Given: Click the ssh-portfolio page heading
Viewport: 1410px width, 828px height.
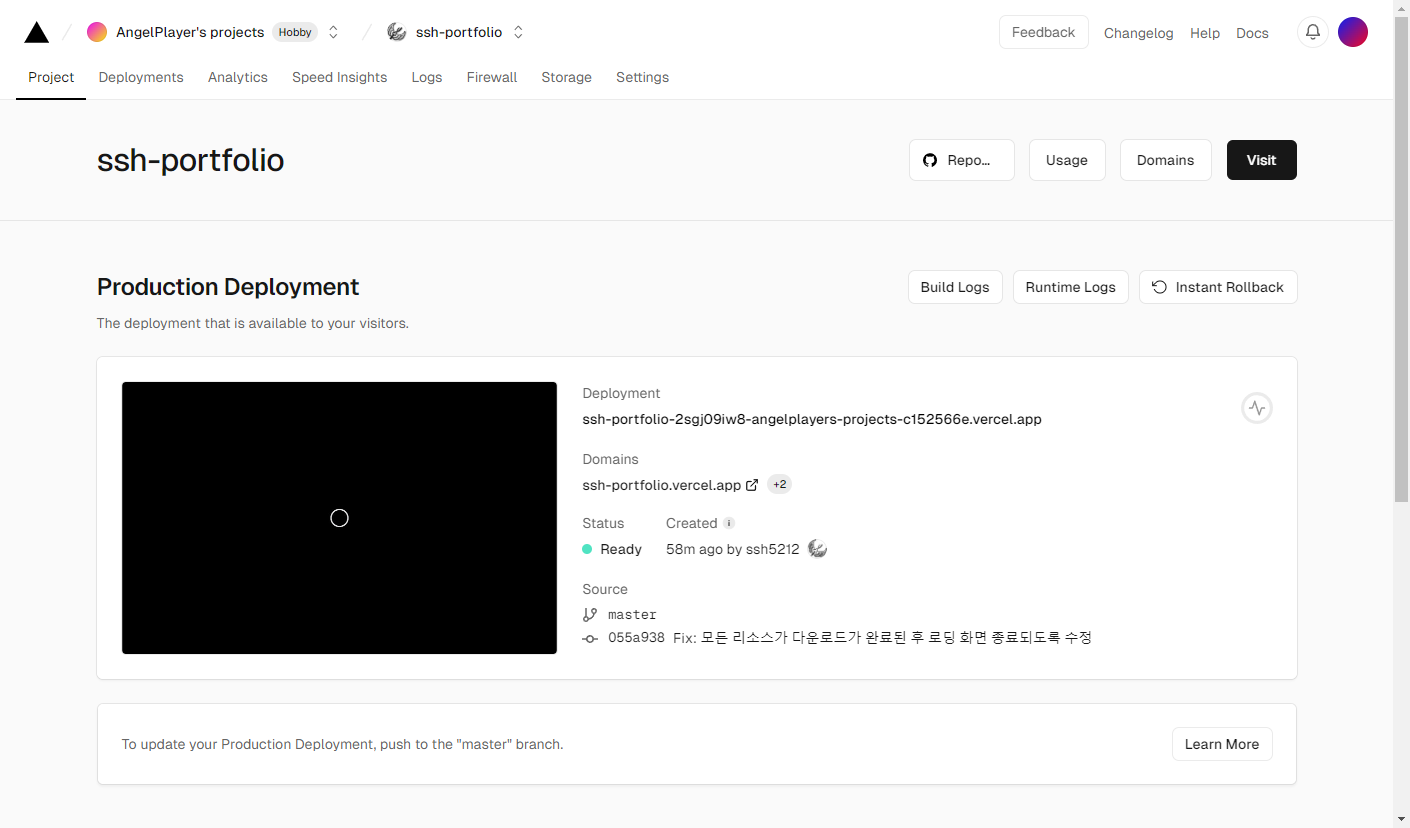Looking at the screenshot, I should (x=191, y=160).
